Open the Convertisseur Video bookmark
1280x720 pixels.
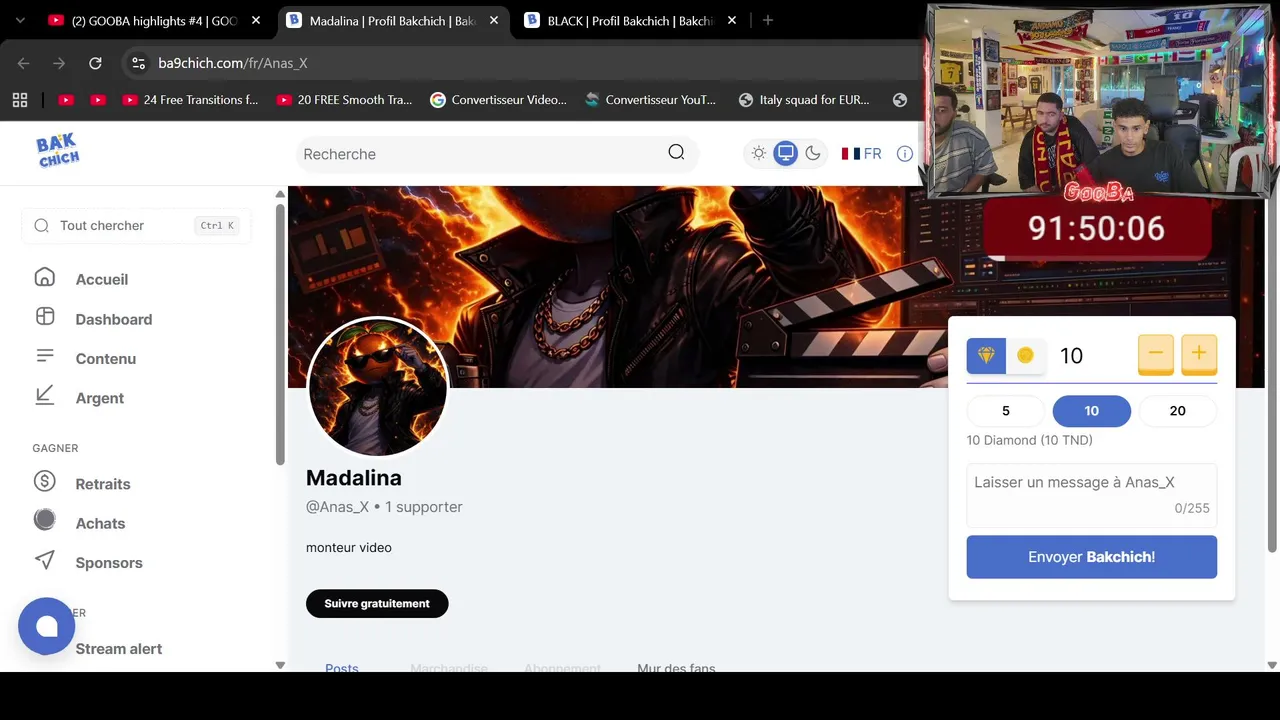pyautogui.click(x=498, y=100)
